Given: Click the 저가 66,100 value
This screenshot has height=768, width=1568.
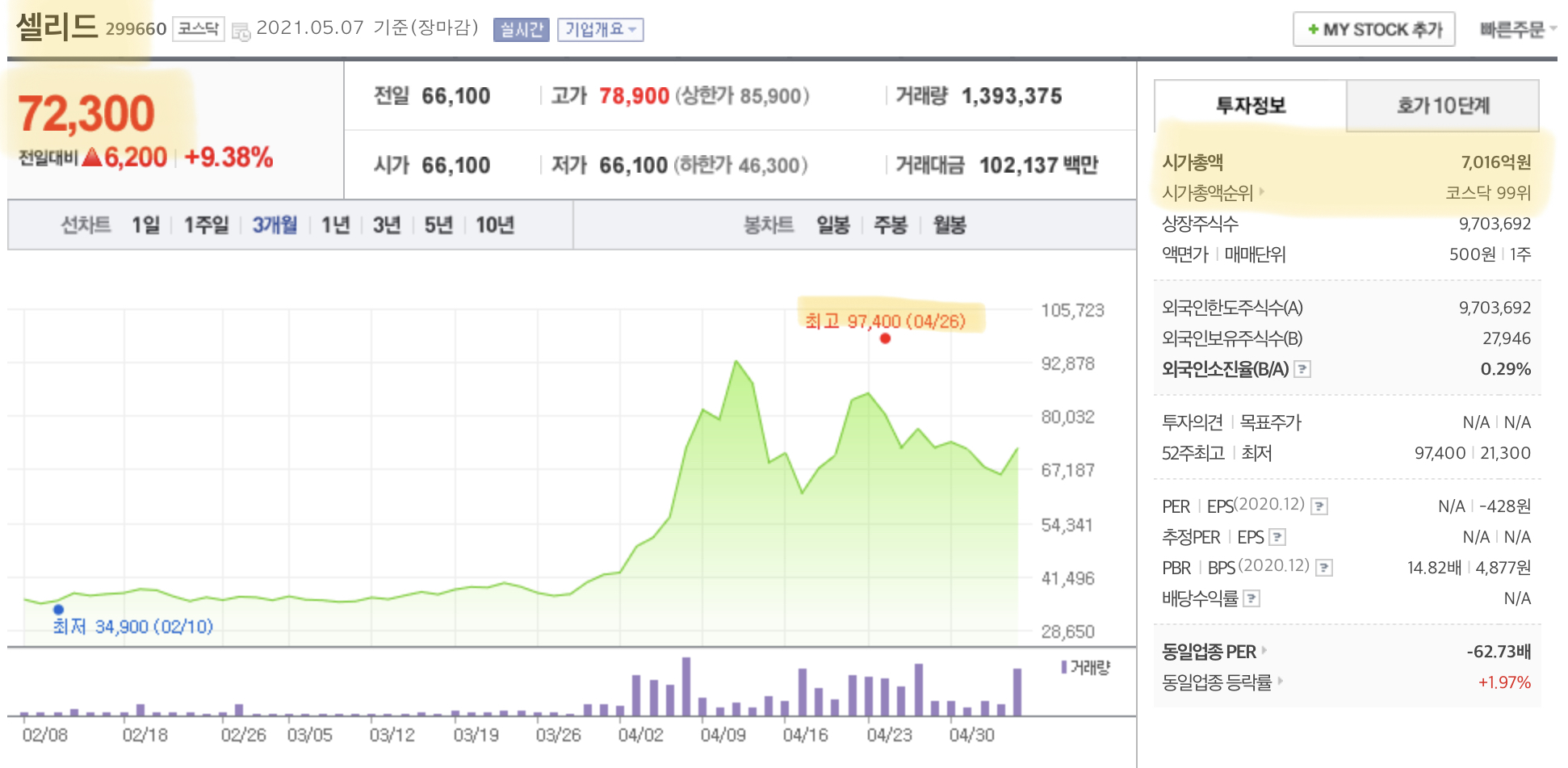Looking at the screenshot, I should click(633, 166).
